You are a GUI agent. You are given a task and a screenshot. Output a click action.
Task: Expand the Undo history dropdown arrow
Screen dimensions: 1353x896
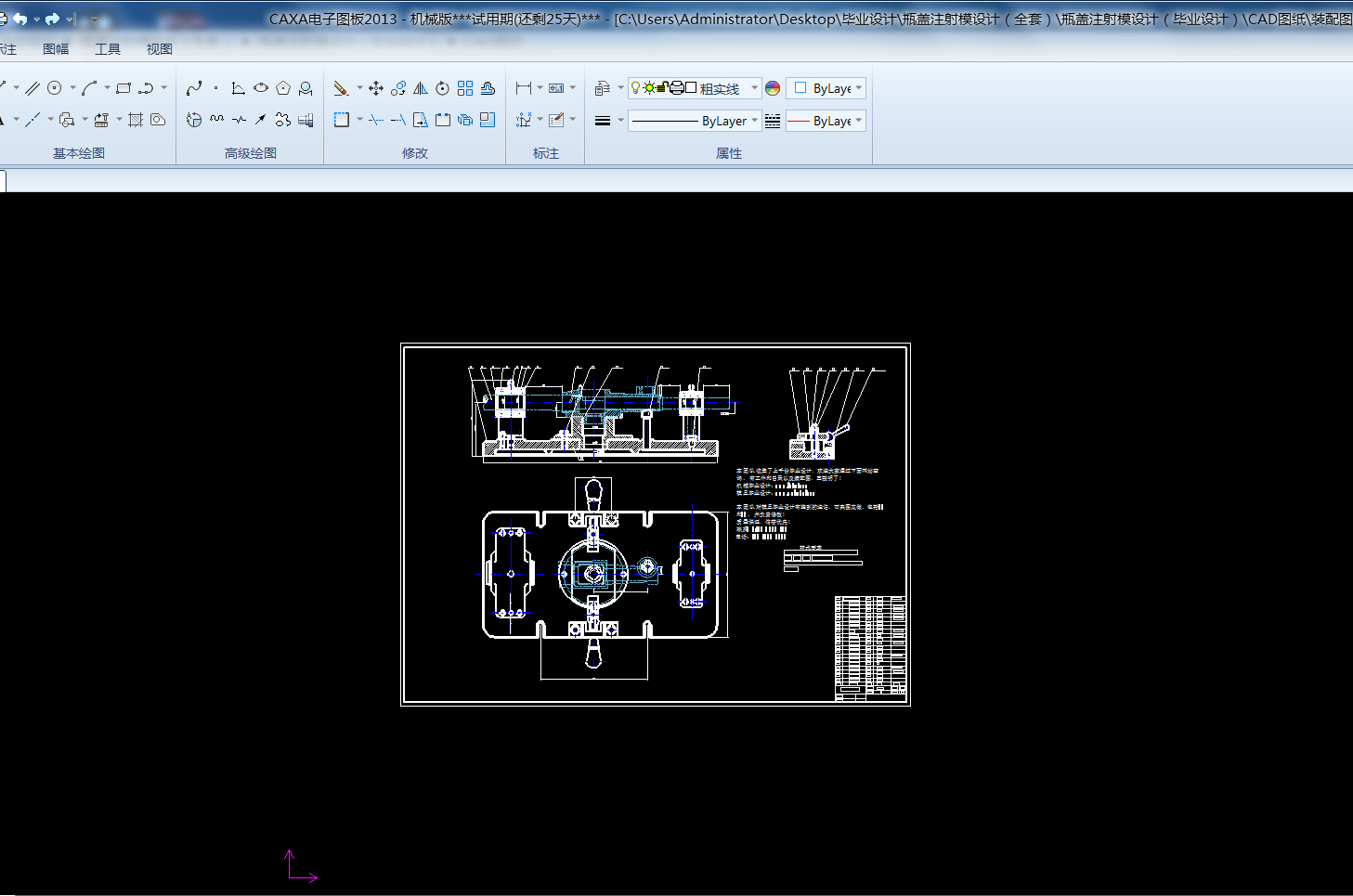pyautogui.click(x=36, y=19)
